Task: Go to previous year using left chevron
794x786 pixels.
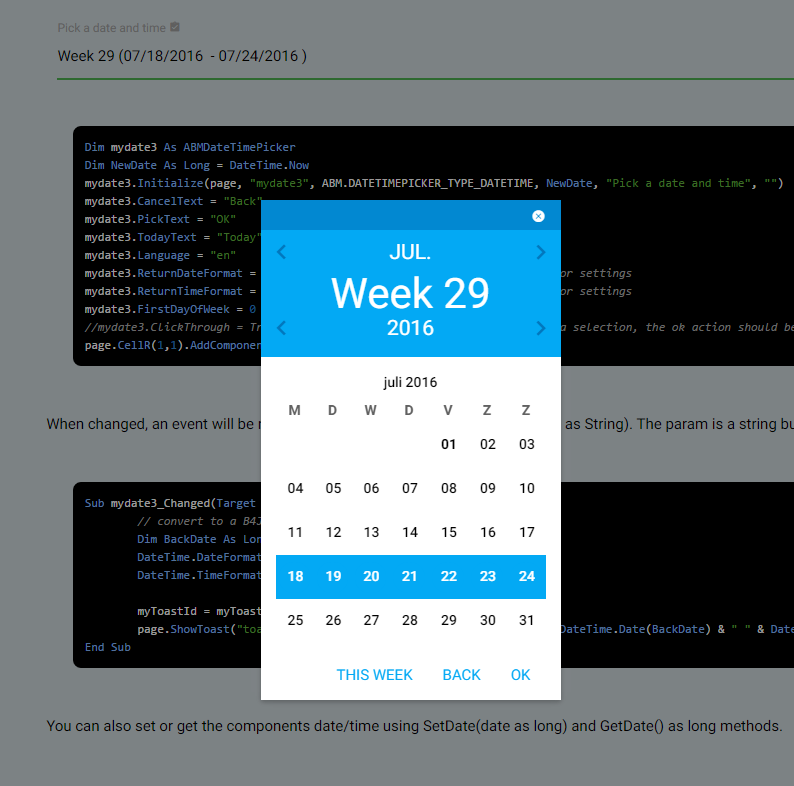Action: (x=282, y=328)
